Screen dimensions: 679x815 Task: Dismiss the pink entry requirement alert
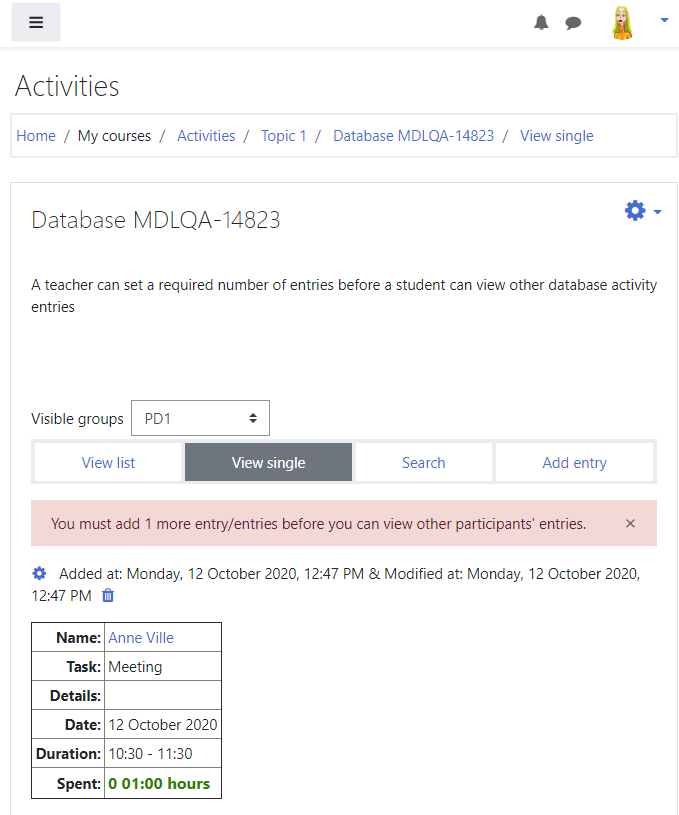pyautogui.click(x=630, y=523)
